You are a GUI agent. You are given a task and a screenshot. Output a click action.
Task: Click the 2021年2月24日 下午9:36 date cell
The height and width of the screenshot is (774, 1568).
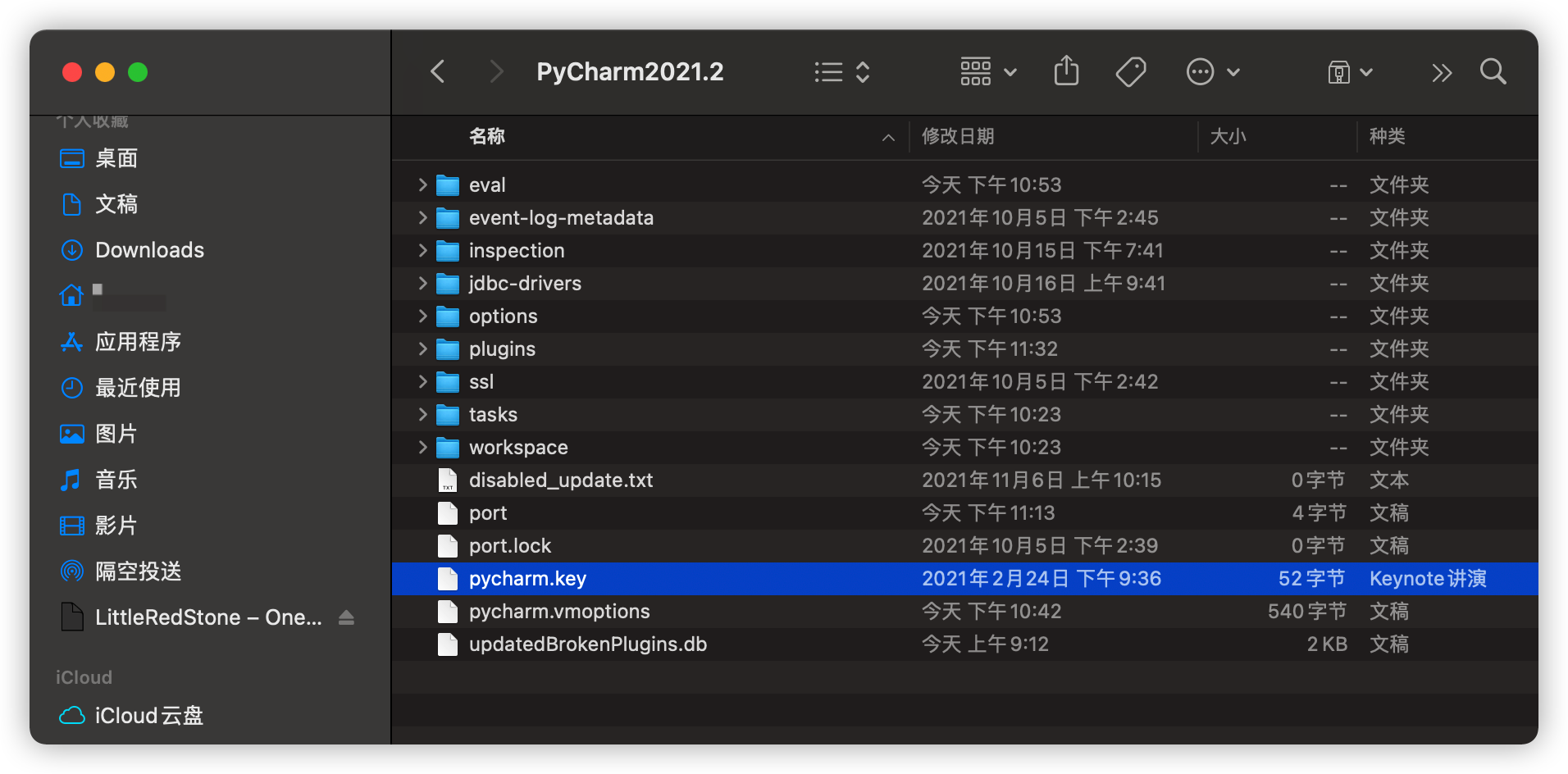1042,579
